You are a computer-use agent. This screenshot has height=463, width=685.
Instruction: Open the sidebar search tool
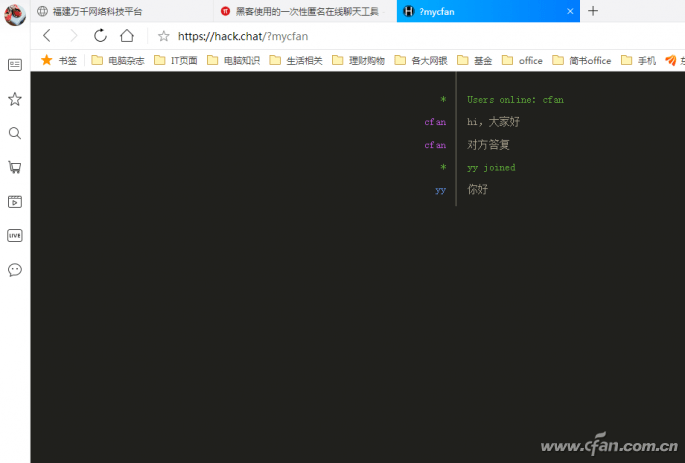pos(15,133)
